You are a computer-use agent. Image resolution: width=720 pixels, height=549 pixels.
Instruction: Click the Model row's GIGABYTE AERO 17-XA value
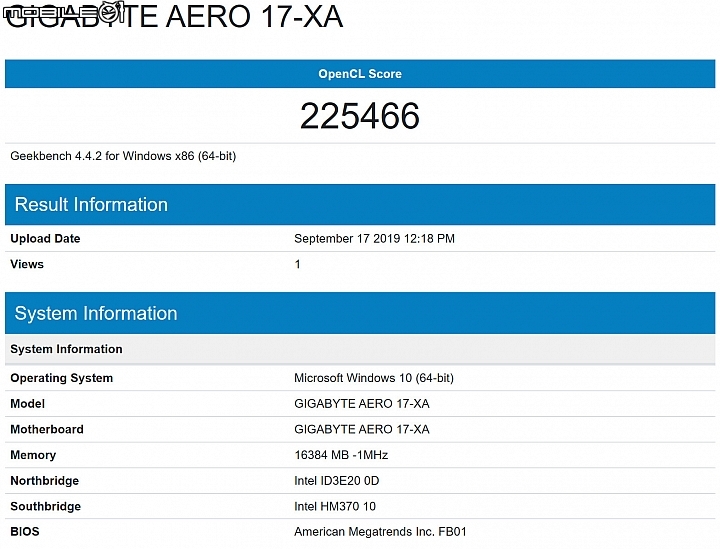tap(361, 404)
